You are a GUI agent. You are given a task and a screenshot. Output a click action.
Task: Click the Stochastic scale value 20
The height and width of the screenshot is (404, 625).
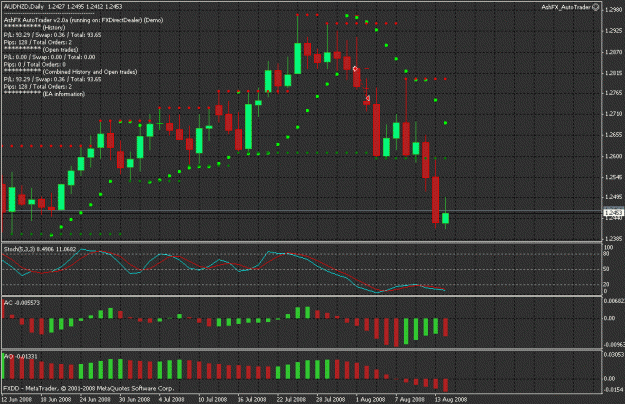click(x=606, y=284)
